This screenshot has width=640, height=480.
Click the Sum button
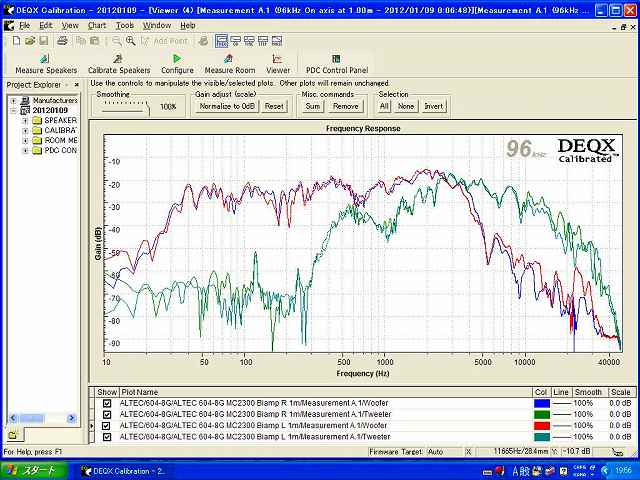point(313,107)
